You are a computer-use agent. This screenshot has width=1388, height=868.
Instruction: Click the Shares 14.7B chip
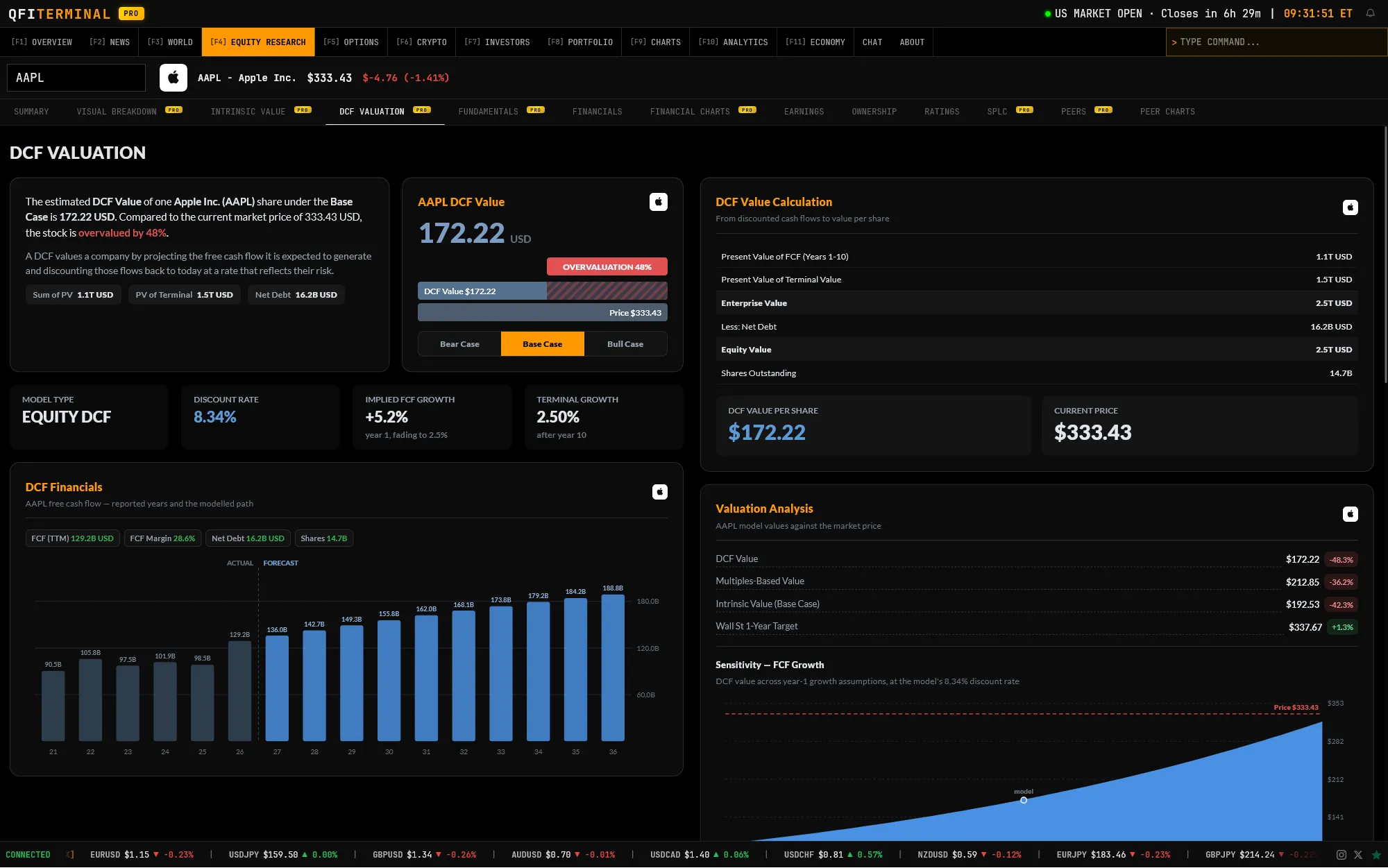[x=324, y=538]
